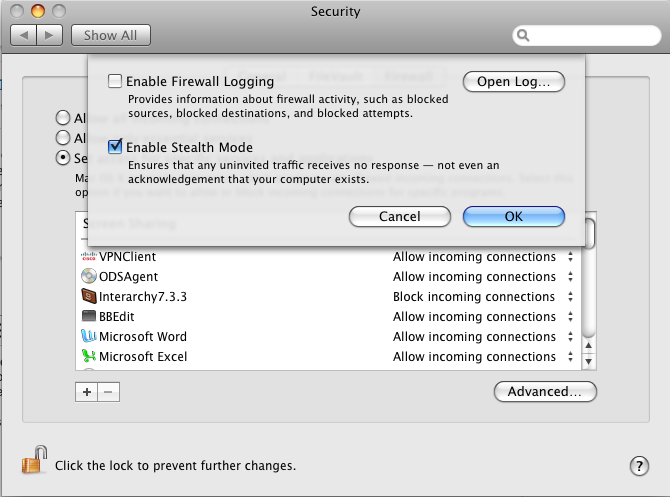Viewport: 670px width, 497px height.
Task: Disable the Stealth Mode checkbox
Action: [115, 147]
